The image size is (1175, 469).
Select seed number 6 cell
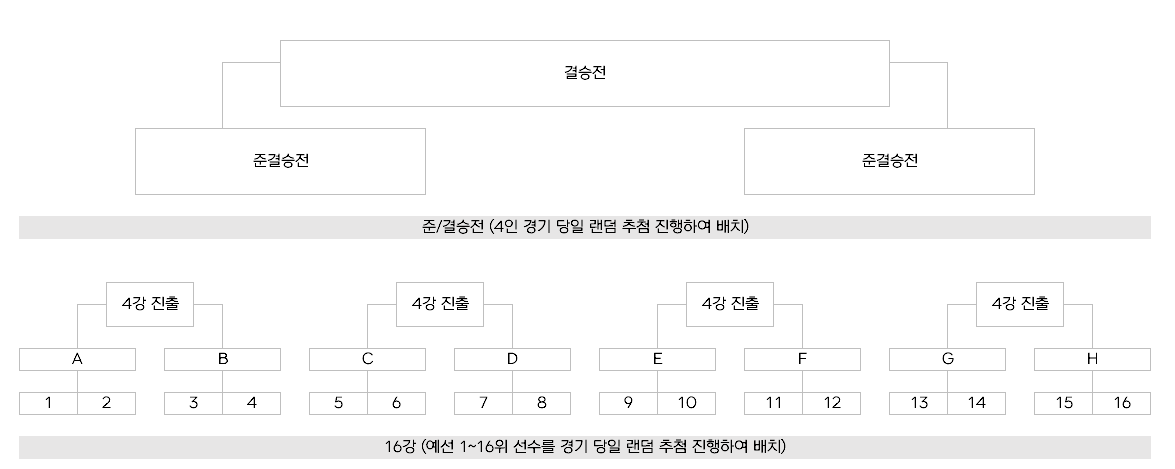coord(396,403)
